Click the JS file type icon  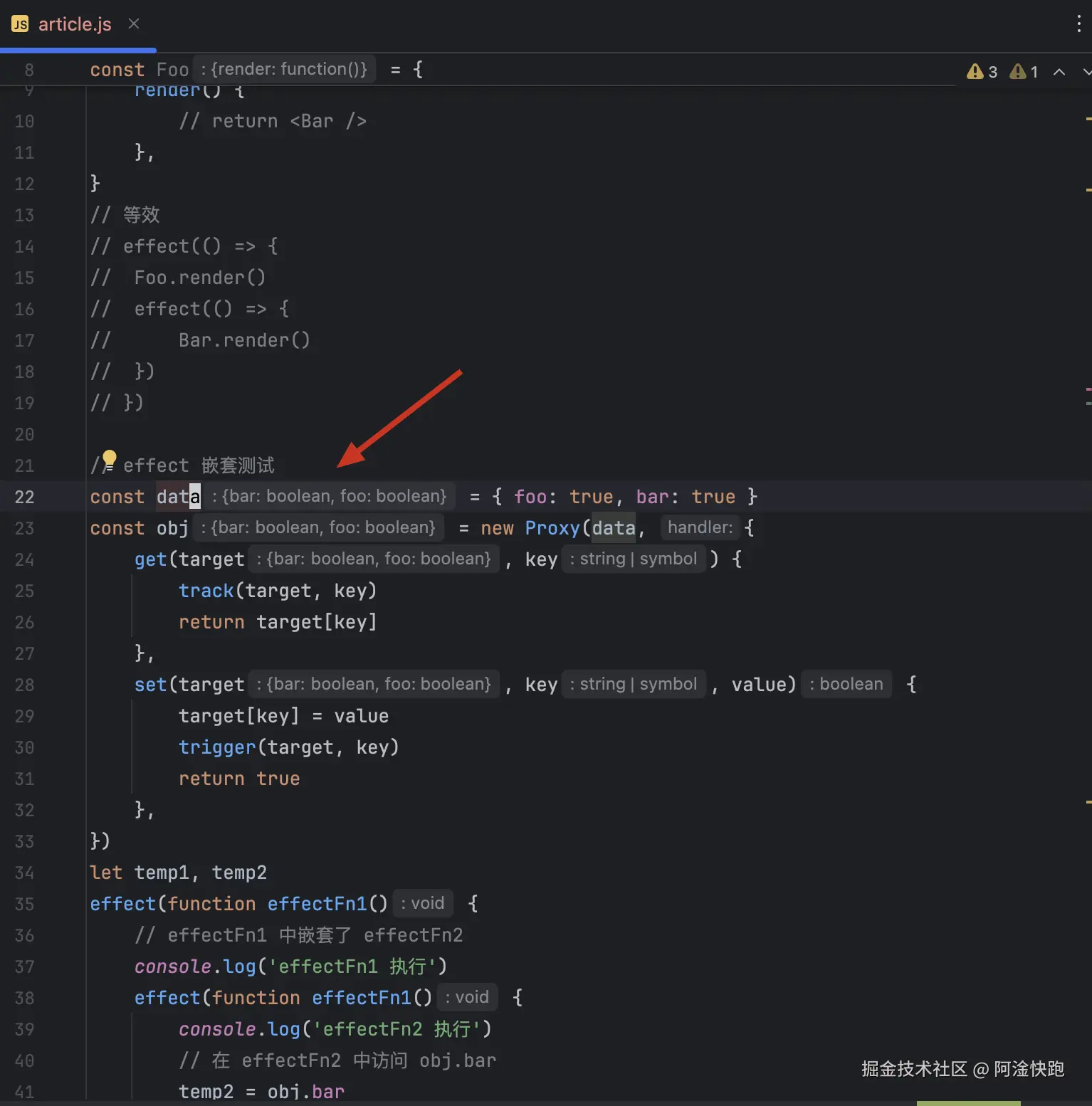pyautogui.click(x=20, y=24)
